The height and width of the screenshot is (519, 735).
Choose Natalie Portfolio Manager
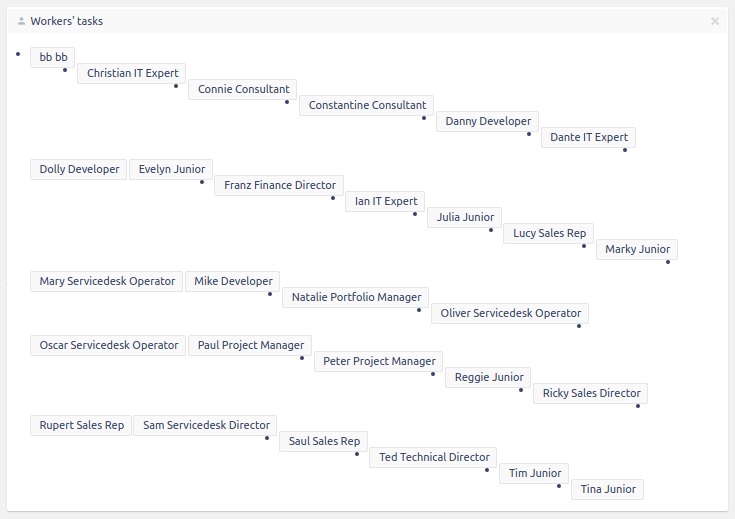tap(355, 297)
